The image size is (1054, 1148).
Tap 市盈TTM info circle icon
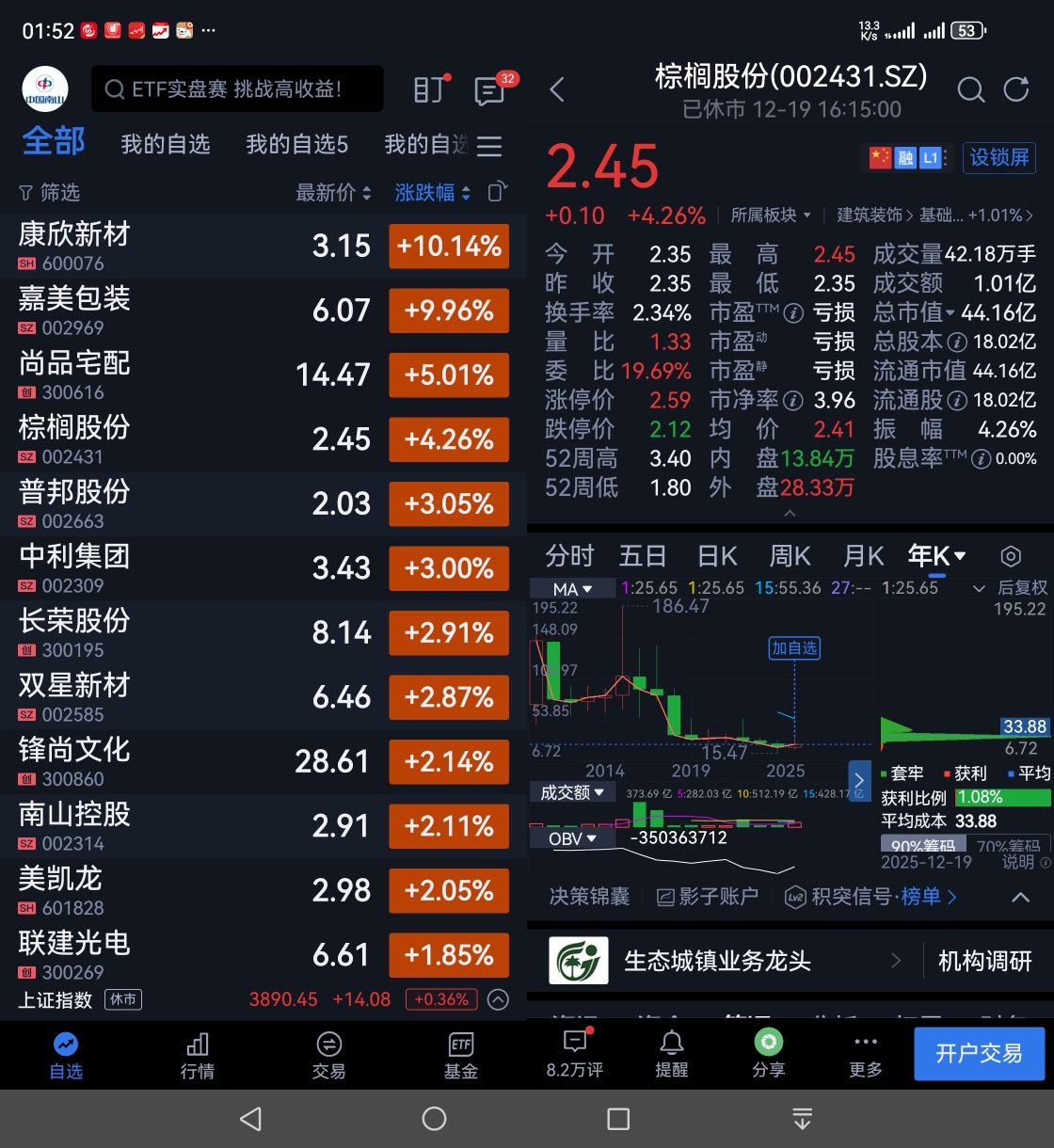pyautogui.click(x=793, y=313)
